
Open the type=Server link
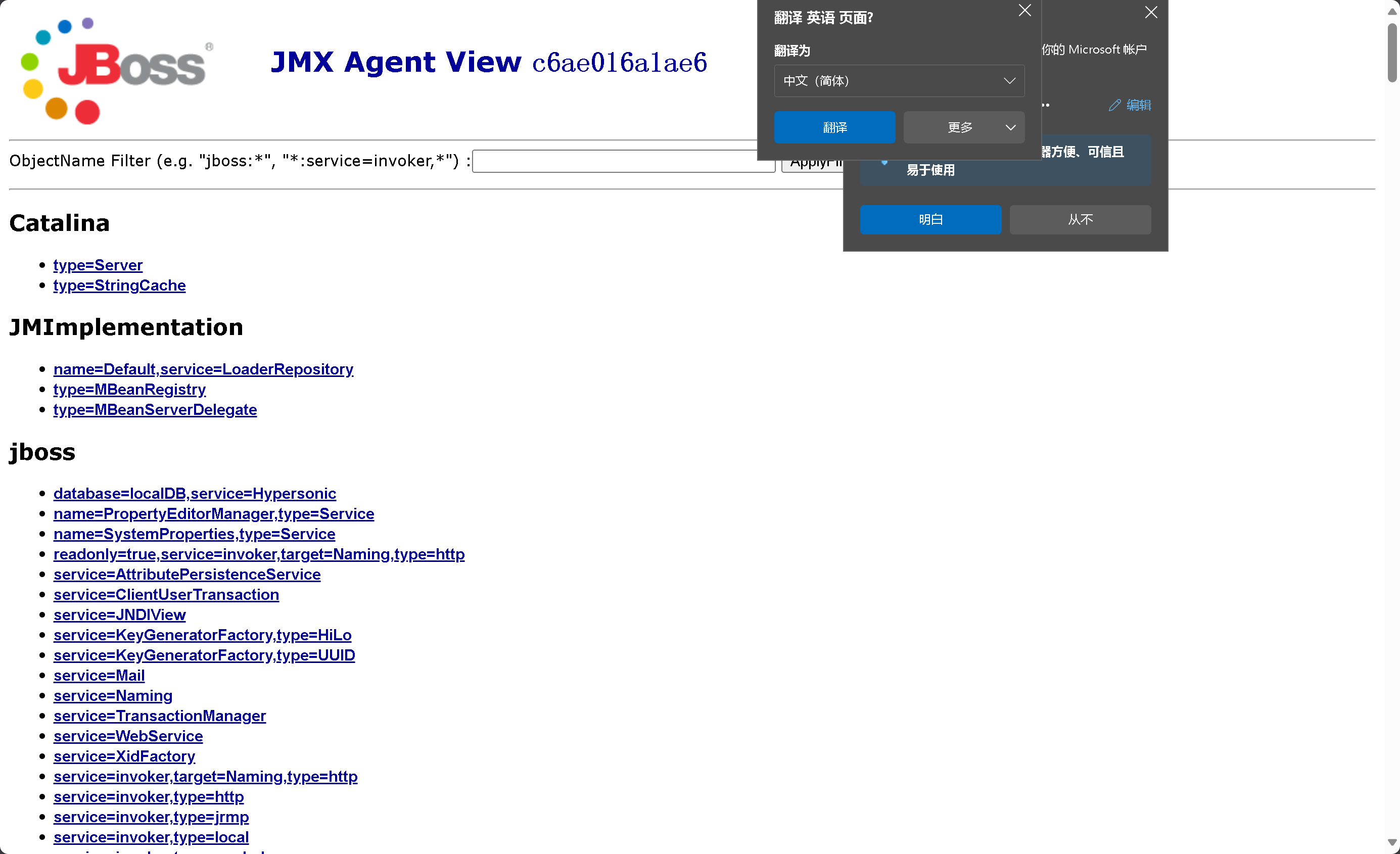point(98,265)
